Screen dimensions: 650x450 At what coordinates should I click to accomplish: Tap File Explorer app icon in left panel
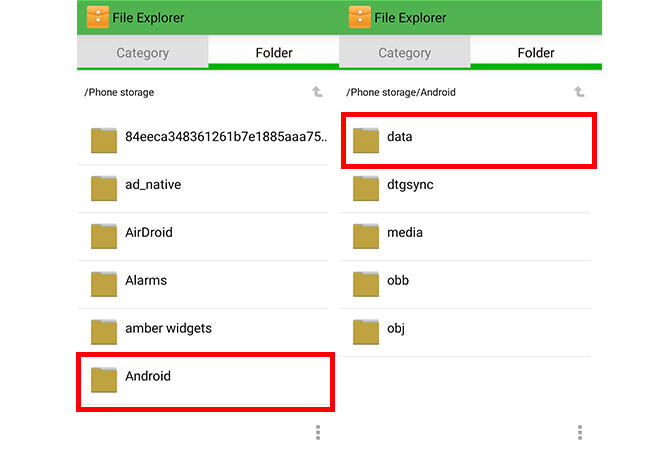(98, 17)
